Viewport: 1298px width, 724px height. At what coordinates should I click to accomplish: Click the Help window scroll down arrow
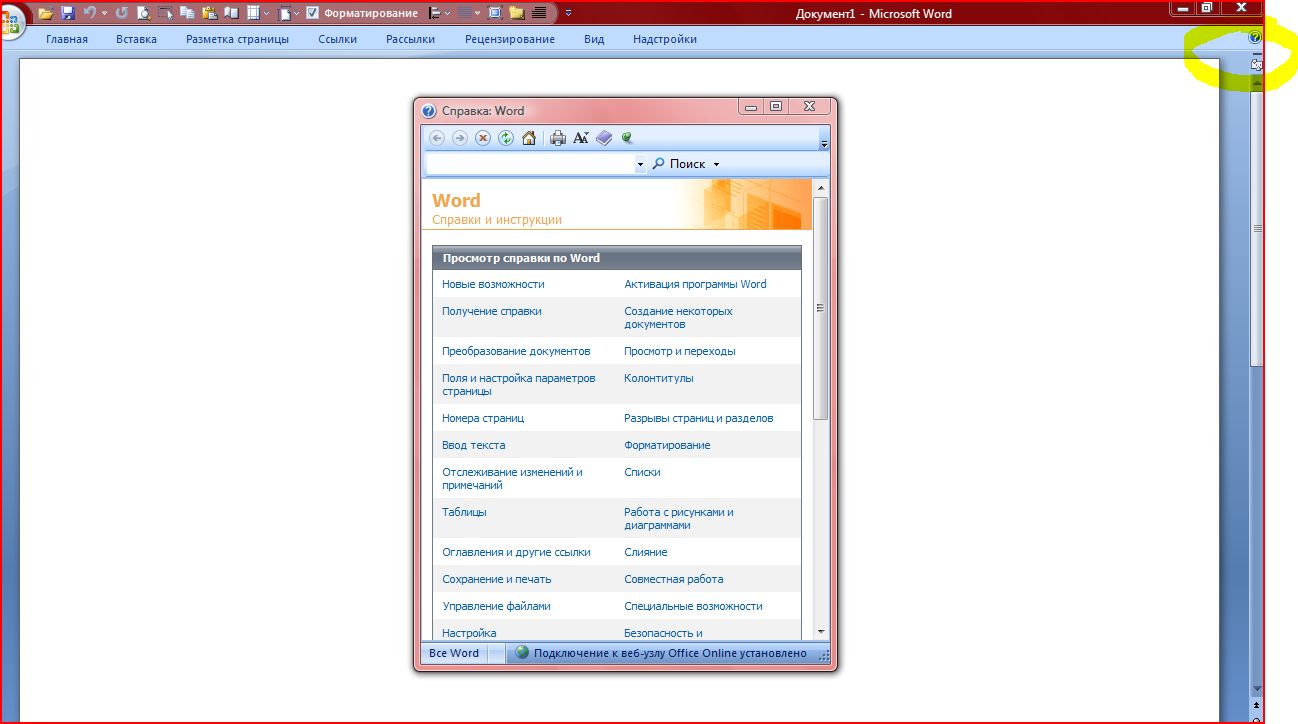(821, 631)
